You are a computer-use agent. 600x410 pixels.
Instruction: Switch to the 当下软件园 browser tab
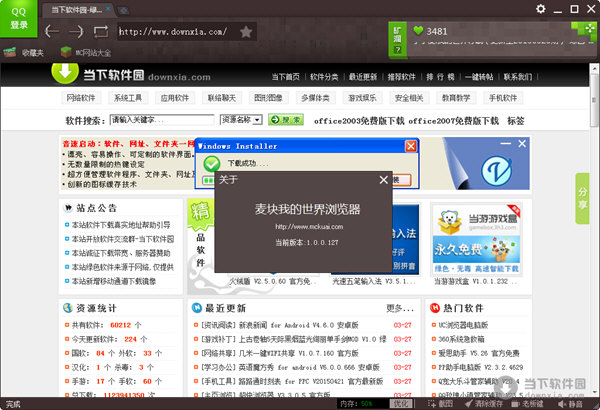point(77,10)
